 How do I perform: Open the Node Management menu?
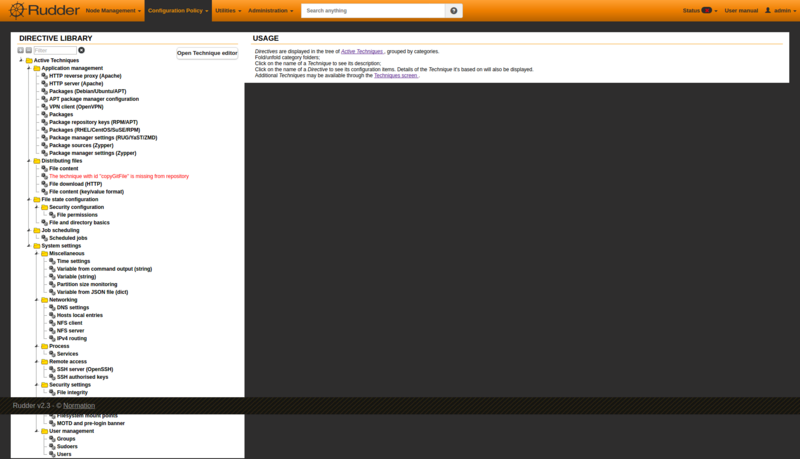pyautogui.click(x=113, y=11)
